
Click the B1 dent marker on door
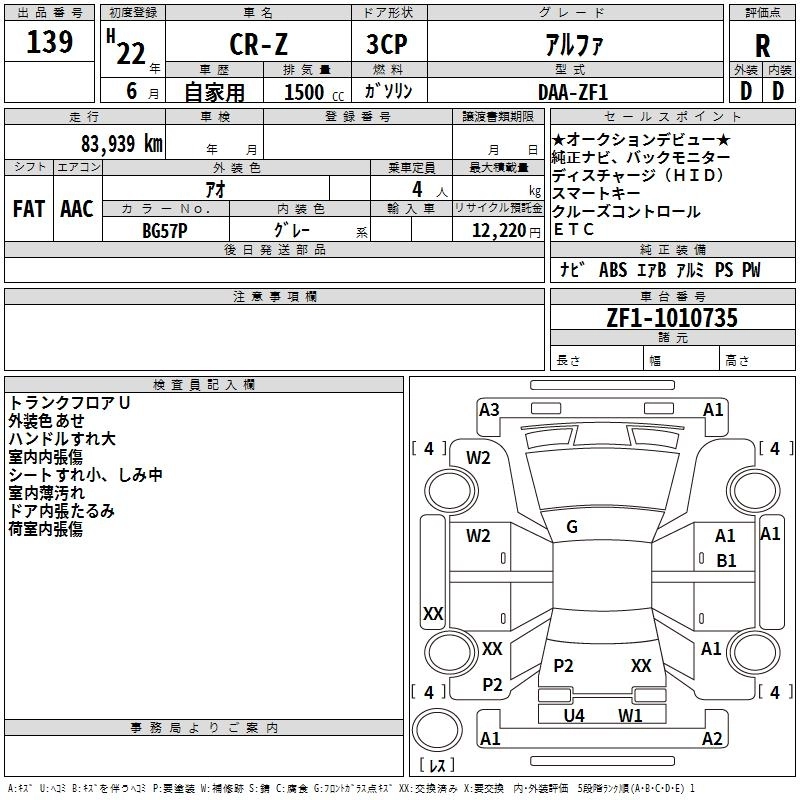click(726, 561)
